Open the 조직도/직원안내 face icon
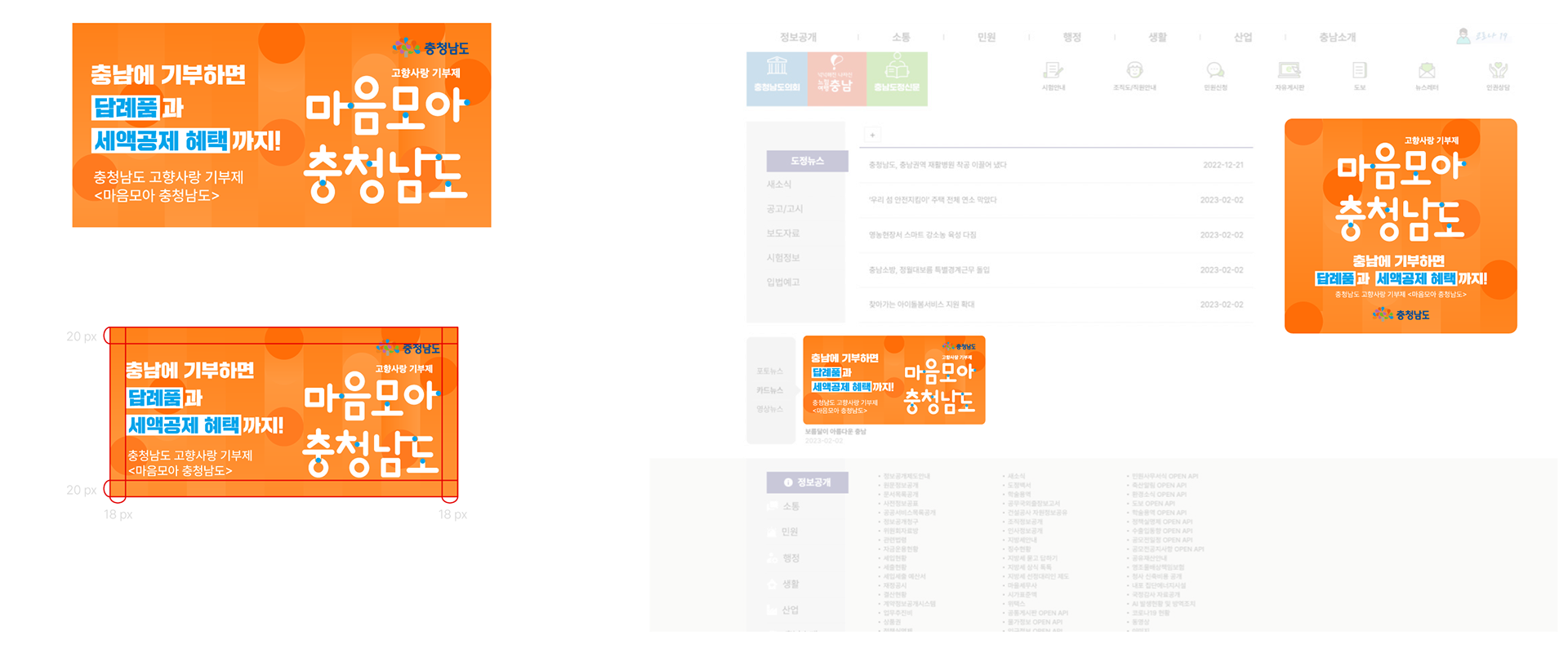Viewport: 1568px width, 667px height. 1134,71
